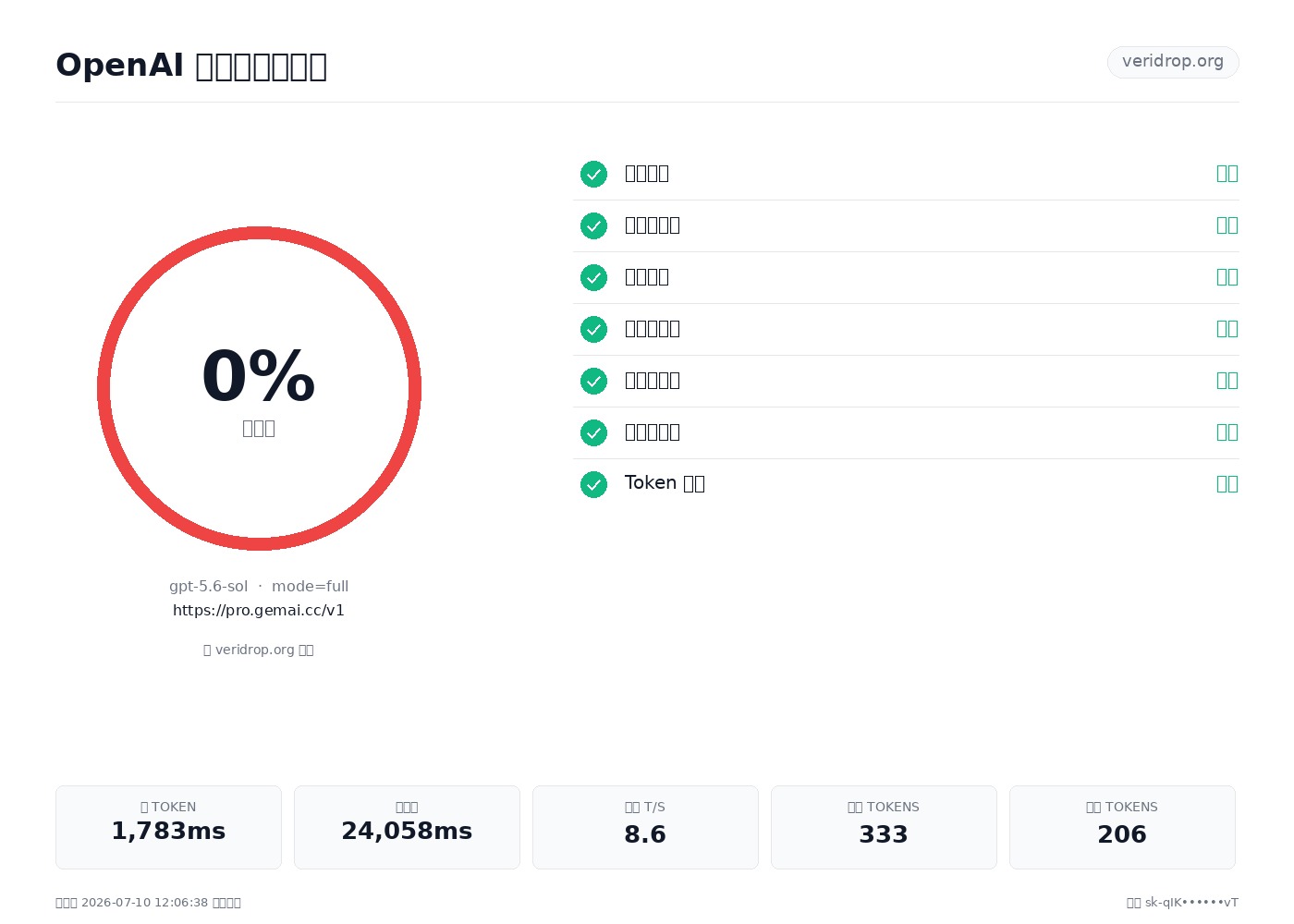The width and height of the screenshot is (1294, 924).
Task: Click the gpt-5.6-sol mode=full model label
Action: pyautogui.click(x=259, y=587)
